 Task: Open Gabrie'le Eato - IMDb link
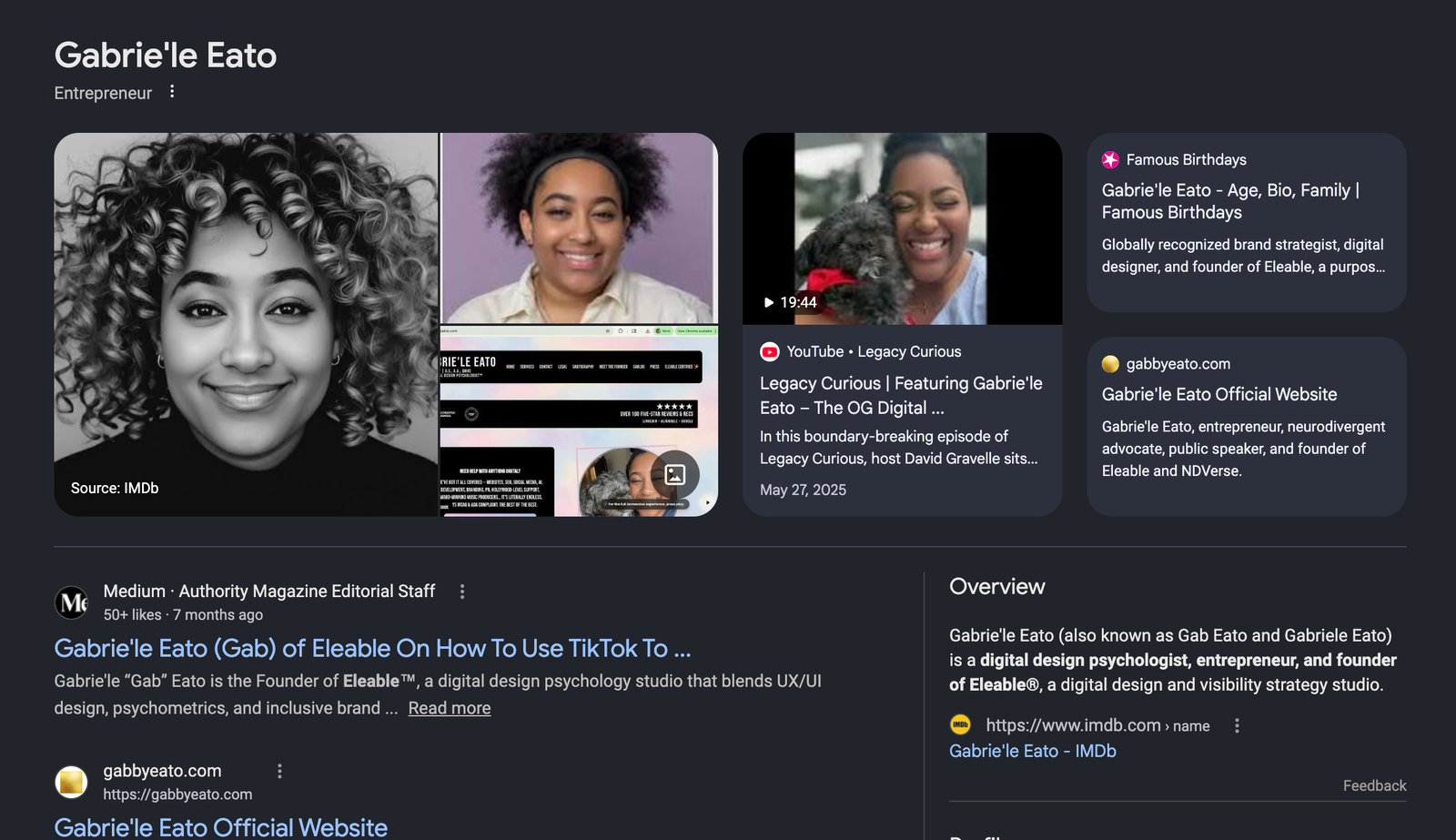(x=1033, y=752)
